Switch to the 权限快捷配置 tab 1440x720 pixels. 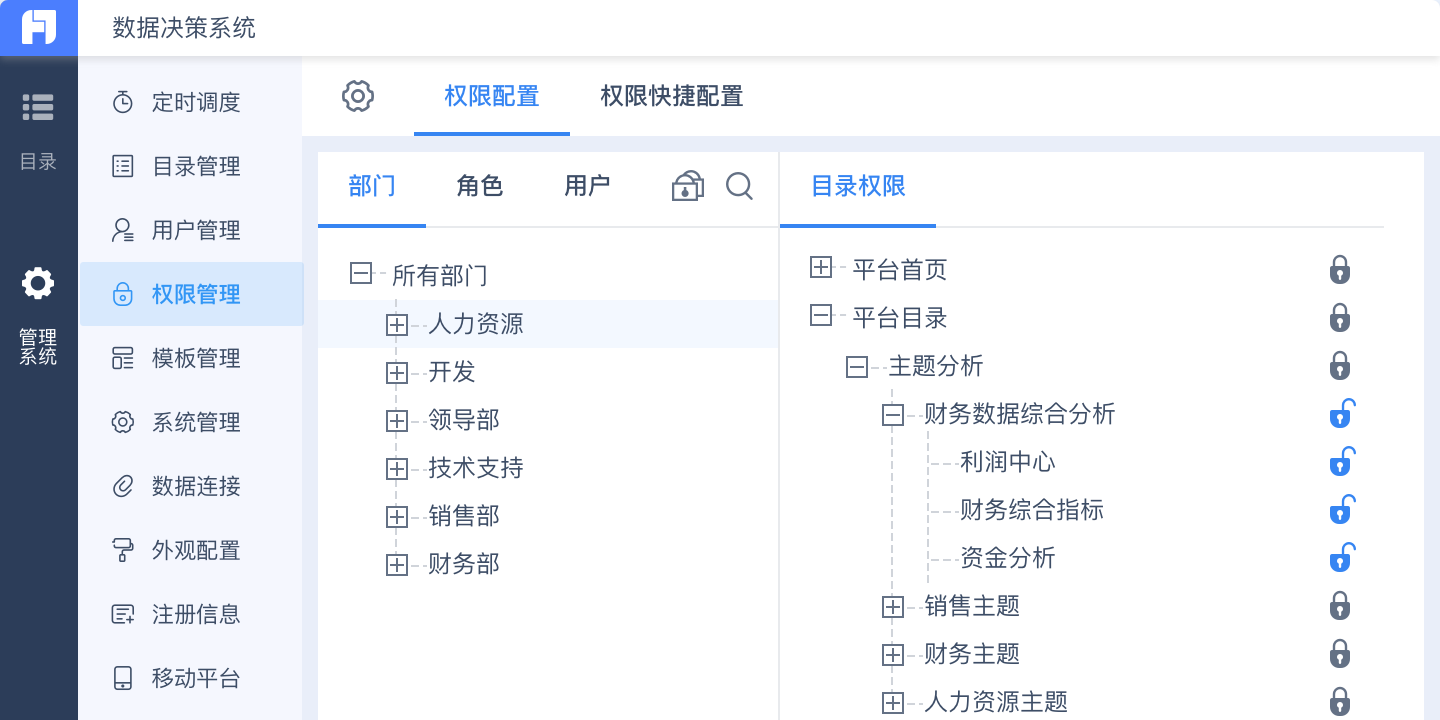[671, 96]
